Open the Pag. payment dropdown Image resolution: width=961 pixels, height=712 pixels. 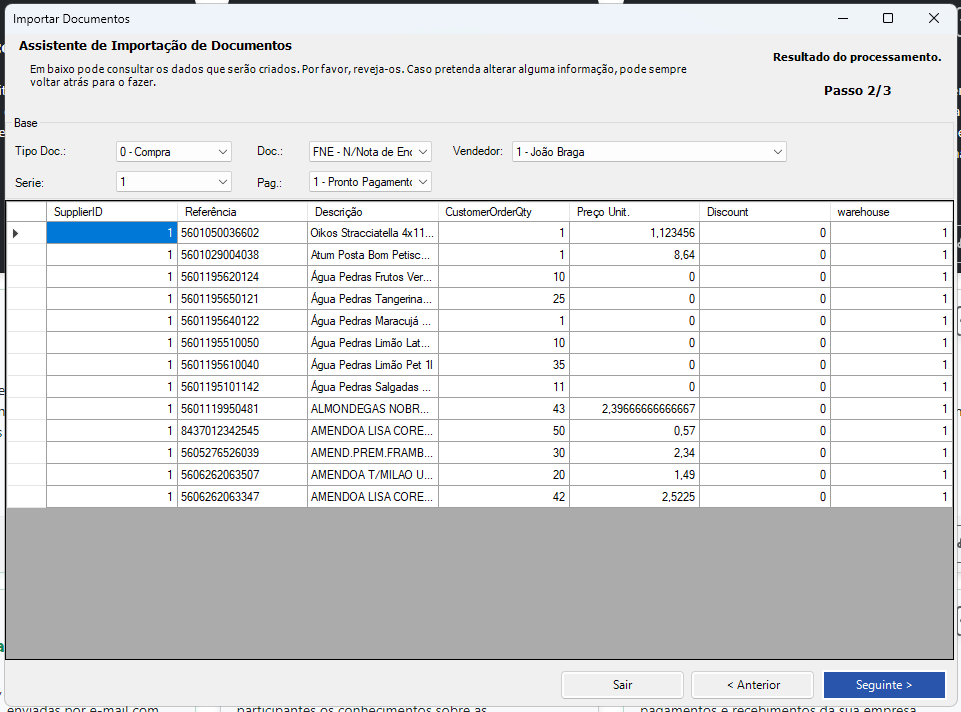(370, 182)
